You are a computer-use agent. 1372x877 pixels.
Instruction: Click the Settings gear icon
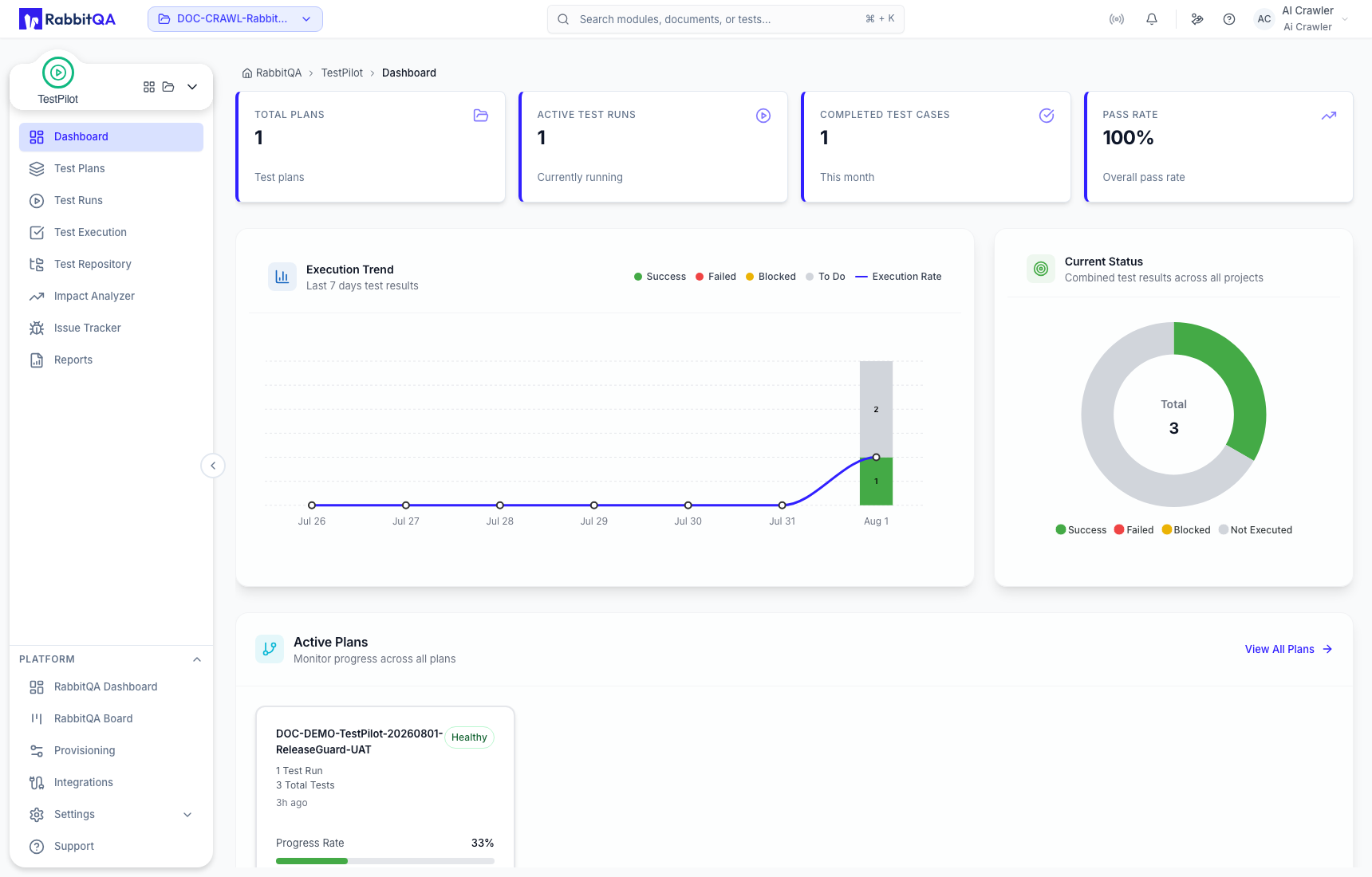tap(37, 815)
